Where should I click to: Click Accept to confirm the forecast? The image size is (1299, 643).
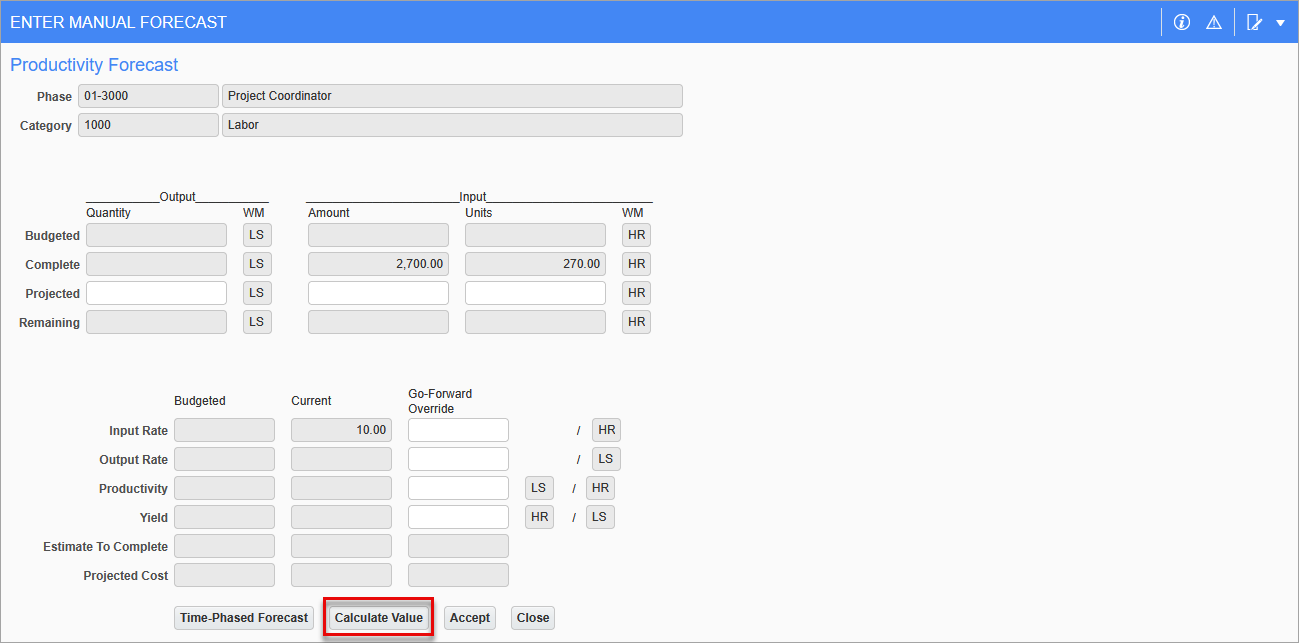coord(469,617)
